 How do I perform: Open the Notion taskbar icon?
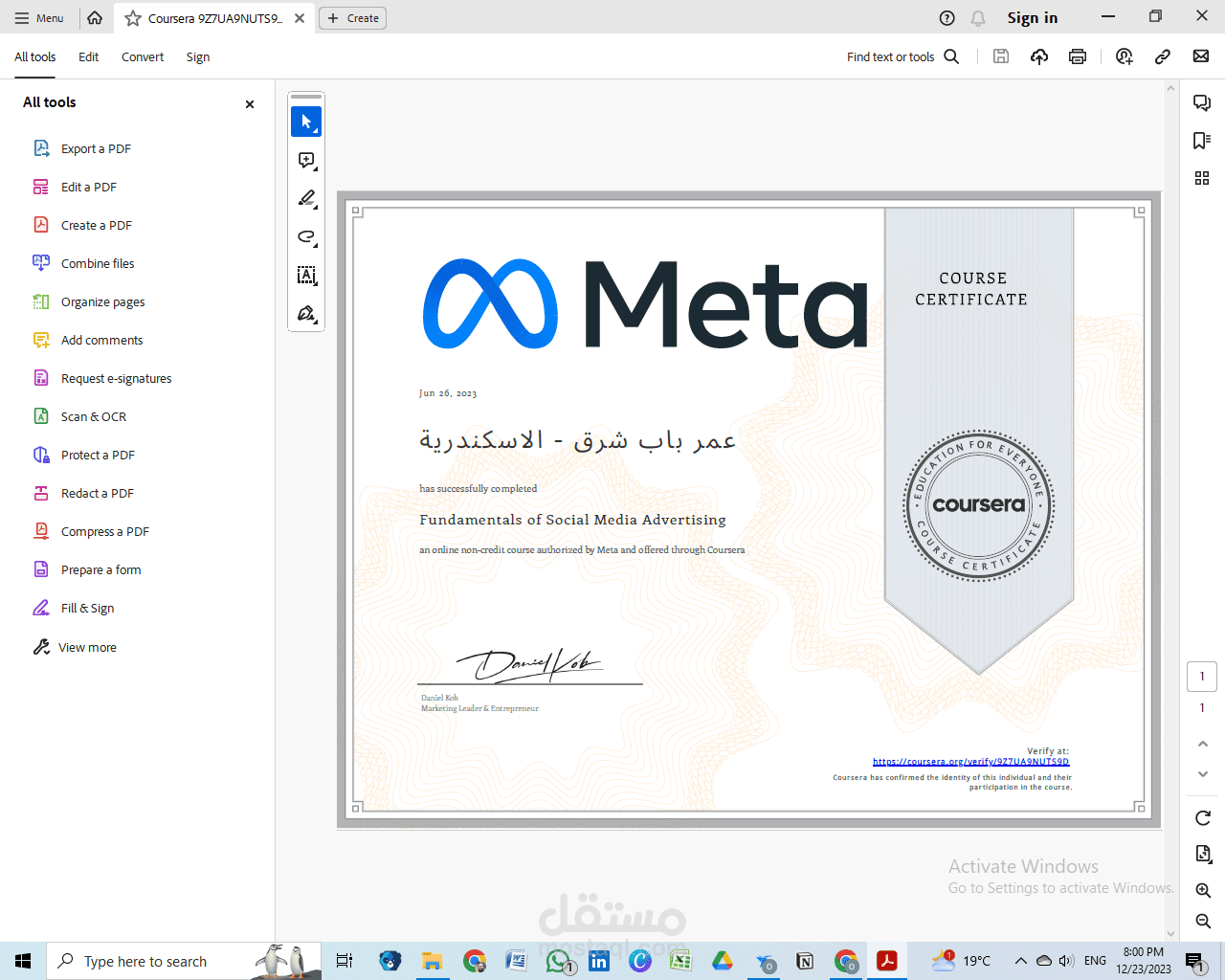(805, 961)
